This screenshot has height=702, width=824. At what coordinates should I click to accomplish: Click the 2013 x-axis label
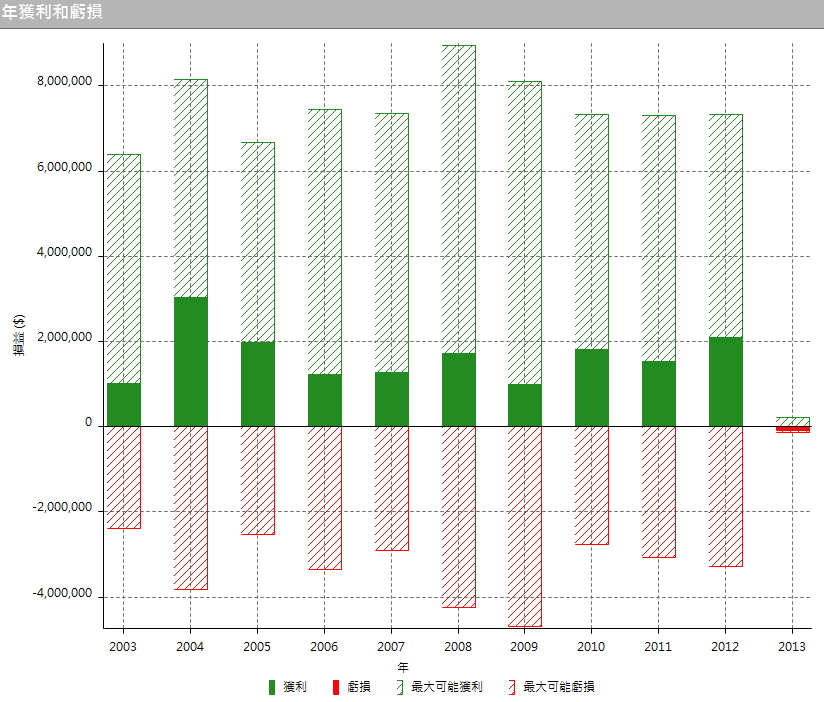click(792, 647)
